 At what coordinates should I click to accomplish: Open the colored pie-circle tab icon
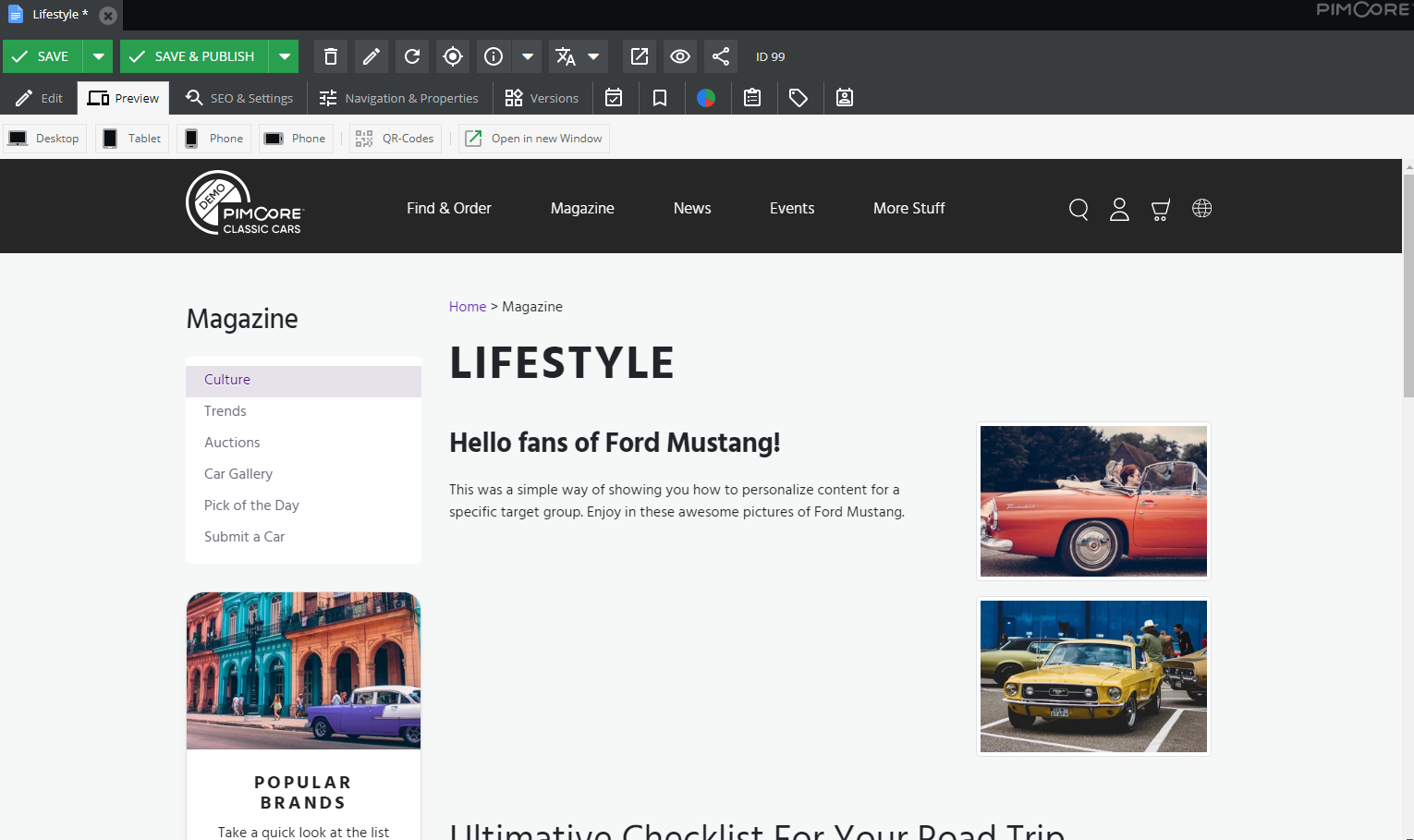click(706, 98)
